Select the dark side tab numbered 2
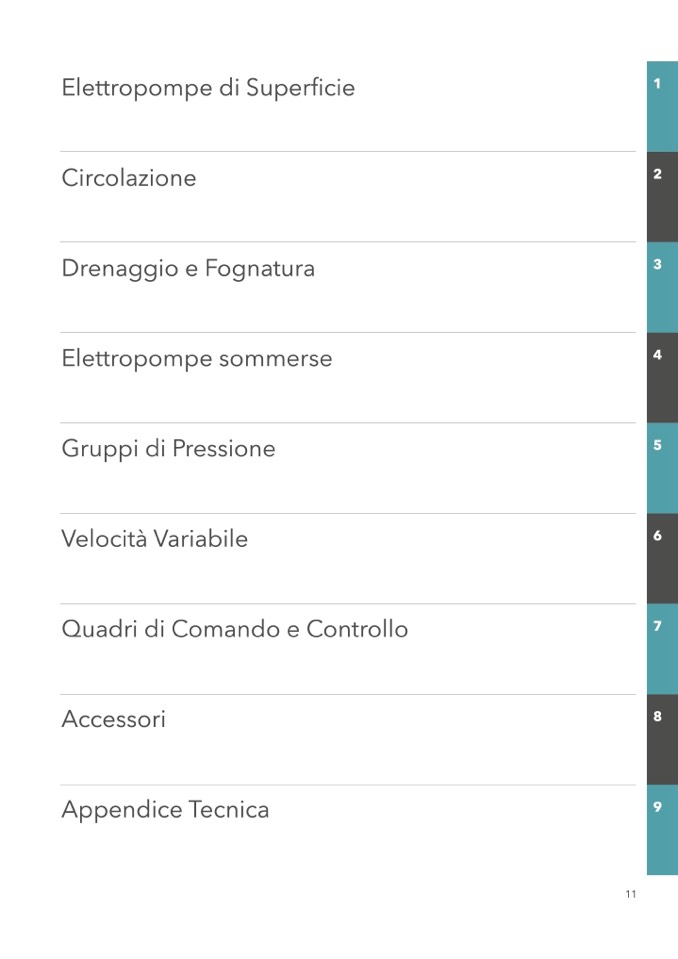This screenshot has width=678, height=959. click(661, 196)
